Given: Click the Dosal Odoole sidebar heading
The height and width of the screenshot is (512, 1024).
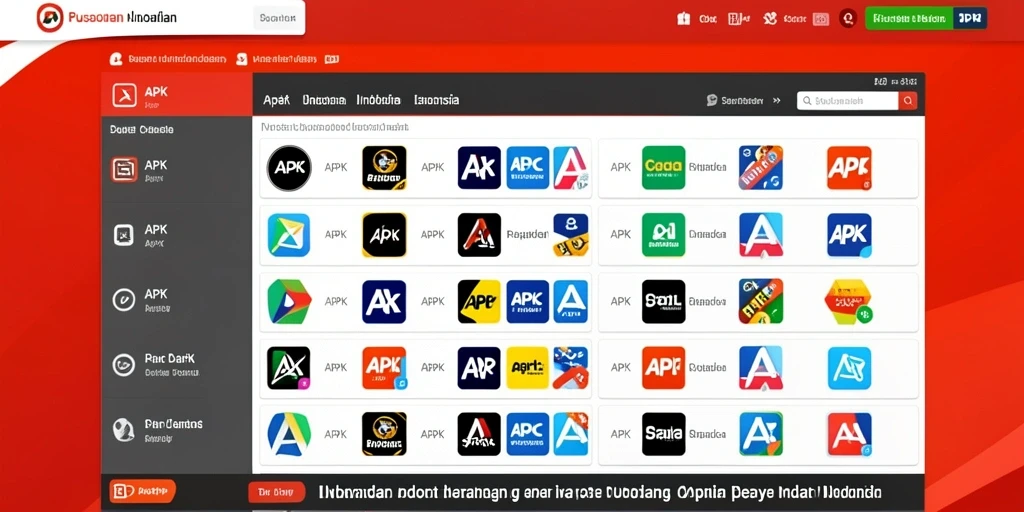Looking at the screenshot, I should [x=142, y=129].
